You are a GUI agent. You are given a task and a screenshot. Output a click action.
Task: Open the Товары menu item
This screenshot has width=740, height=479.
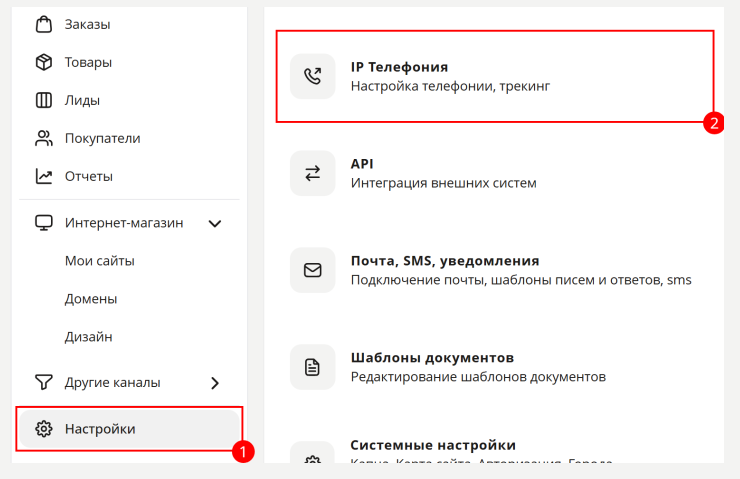point(88,62)
